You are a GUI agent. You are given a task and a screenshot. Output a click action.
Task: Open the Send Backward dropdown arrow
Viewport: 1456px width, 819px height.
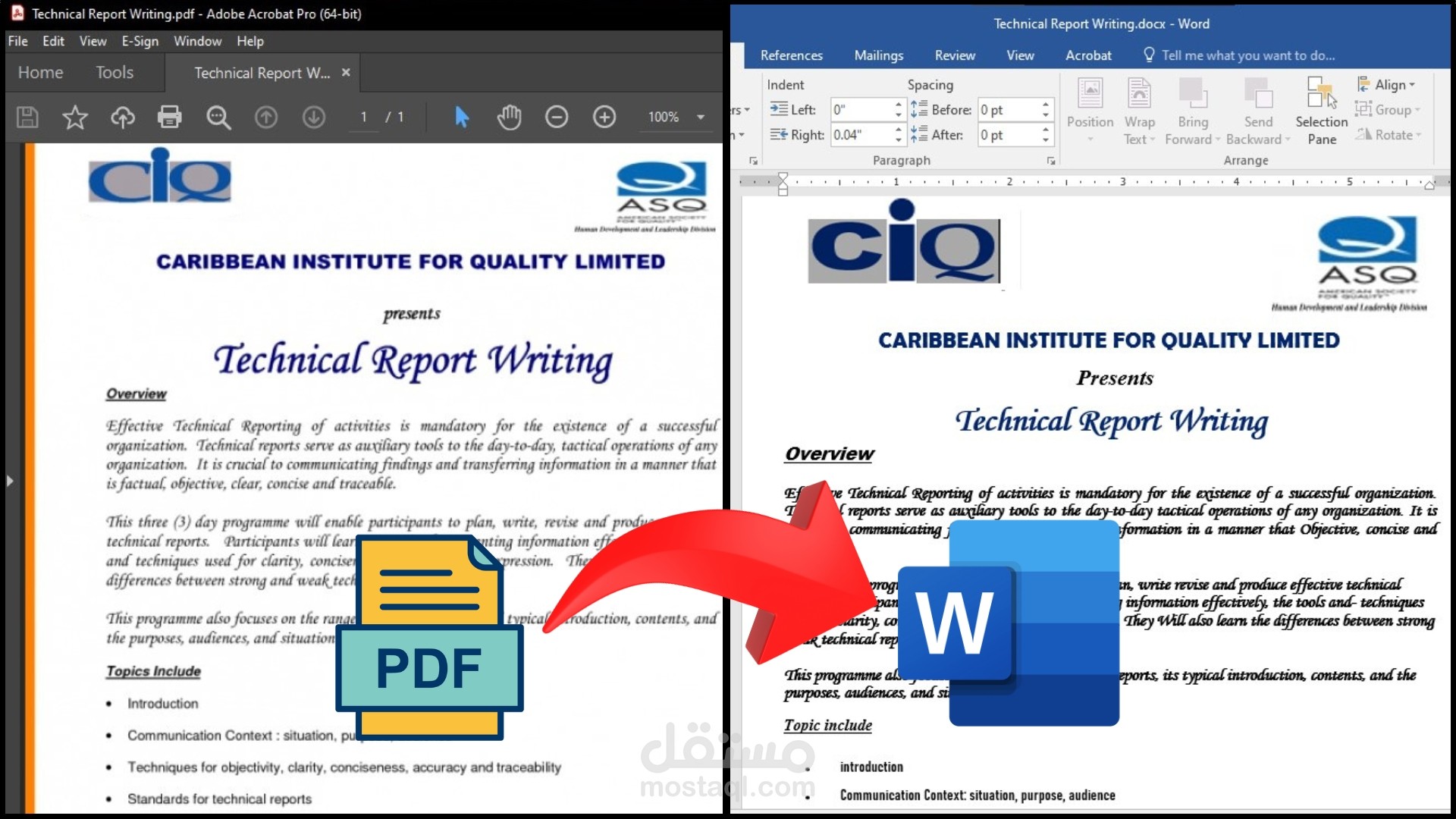(x=1288, y=140)
